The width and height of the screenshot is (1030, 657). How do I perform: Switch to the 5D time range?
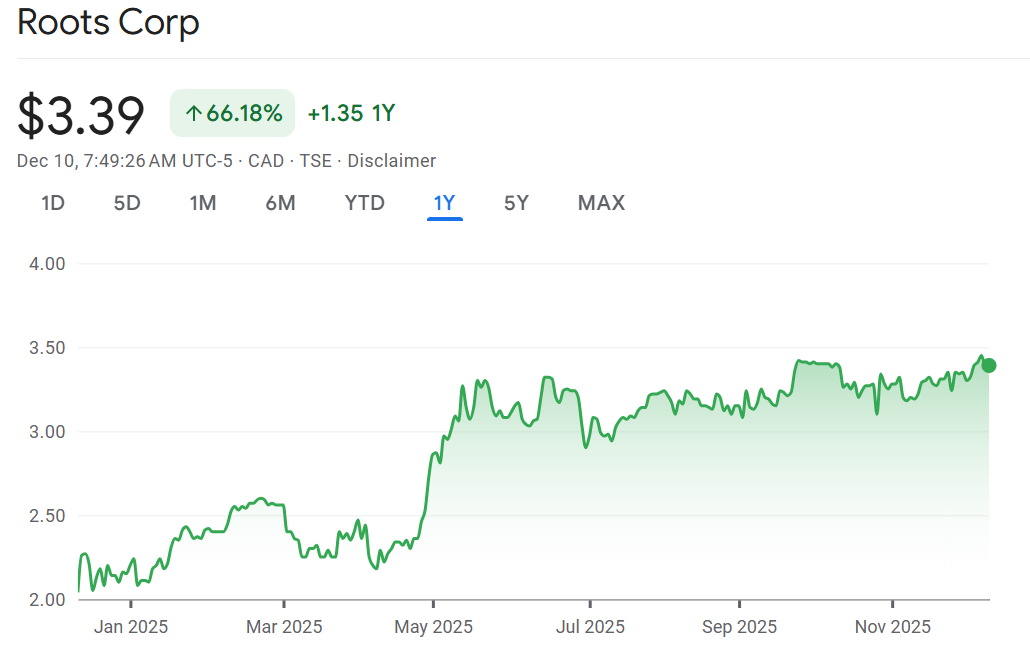click(x=127, y=203)
